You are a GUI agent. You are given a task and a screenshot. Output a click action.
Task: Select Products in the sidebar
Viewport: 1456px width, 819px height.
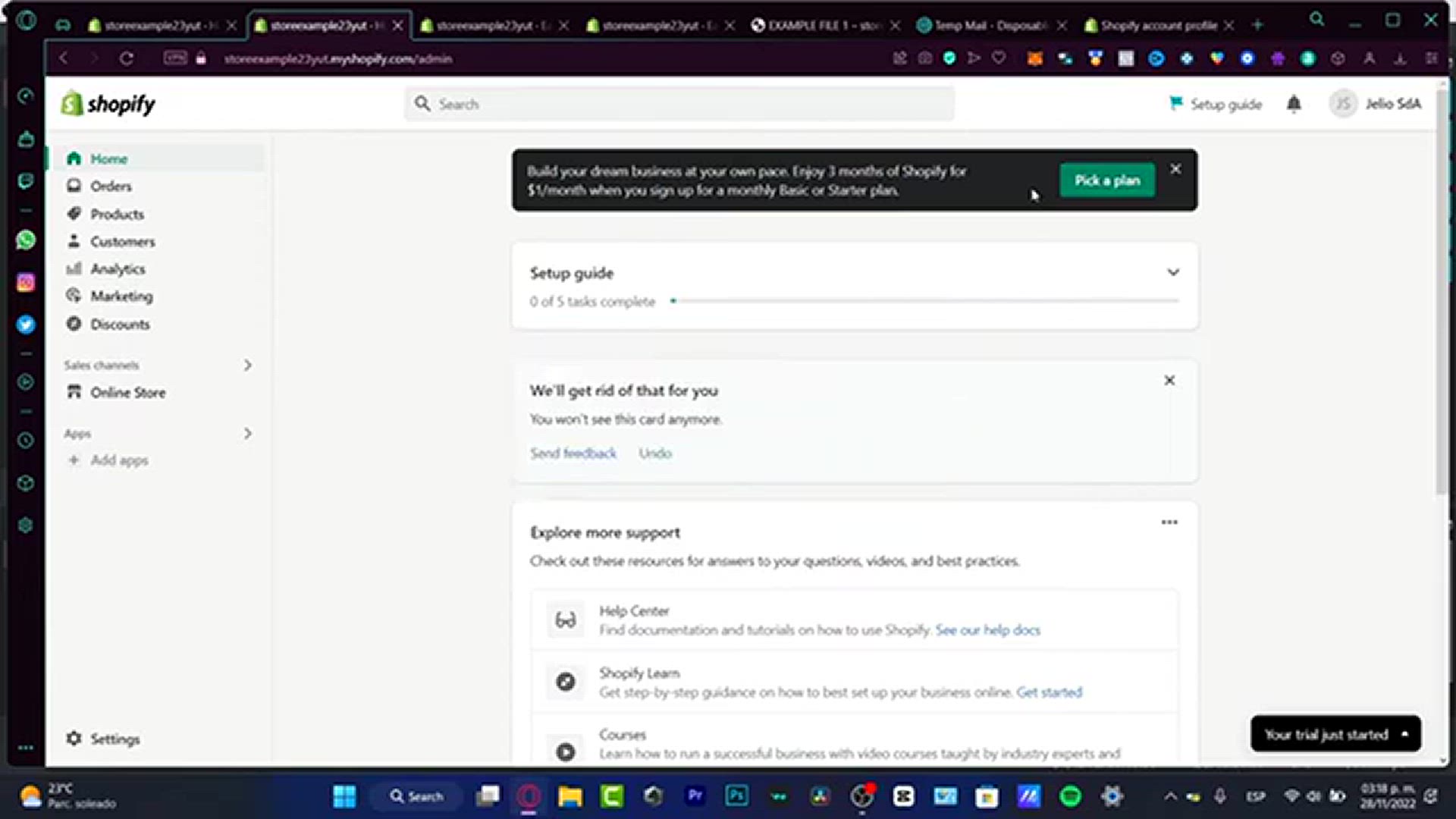pyautogui.click(x=117, y=214)
